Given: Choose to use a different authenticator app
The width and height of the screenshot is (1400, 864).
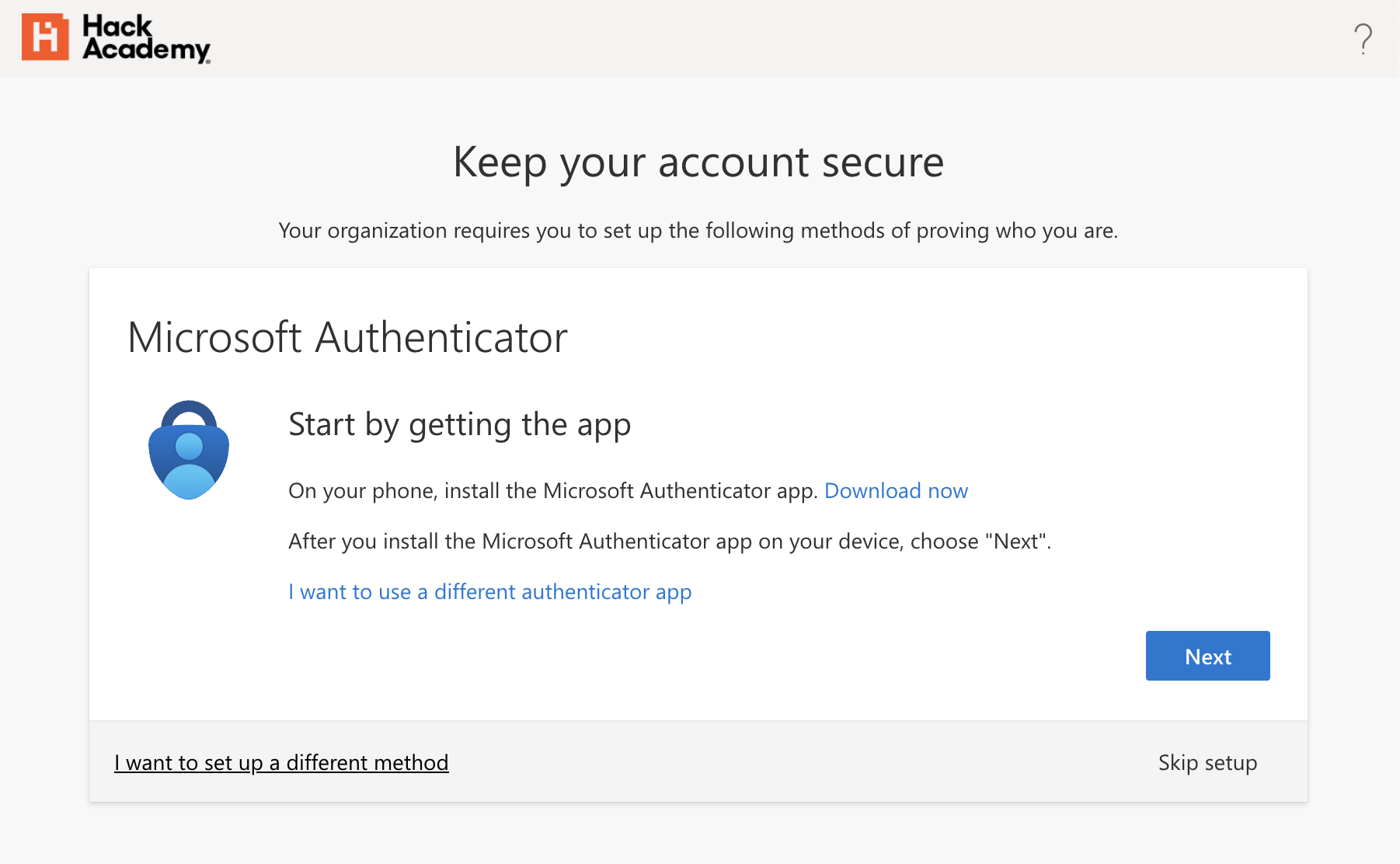Looking at the screenshot, I should (489, 592).
